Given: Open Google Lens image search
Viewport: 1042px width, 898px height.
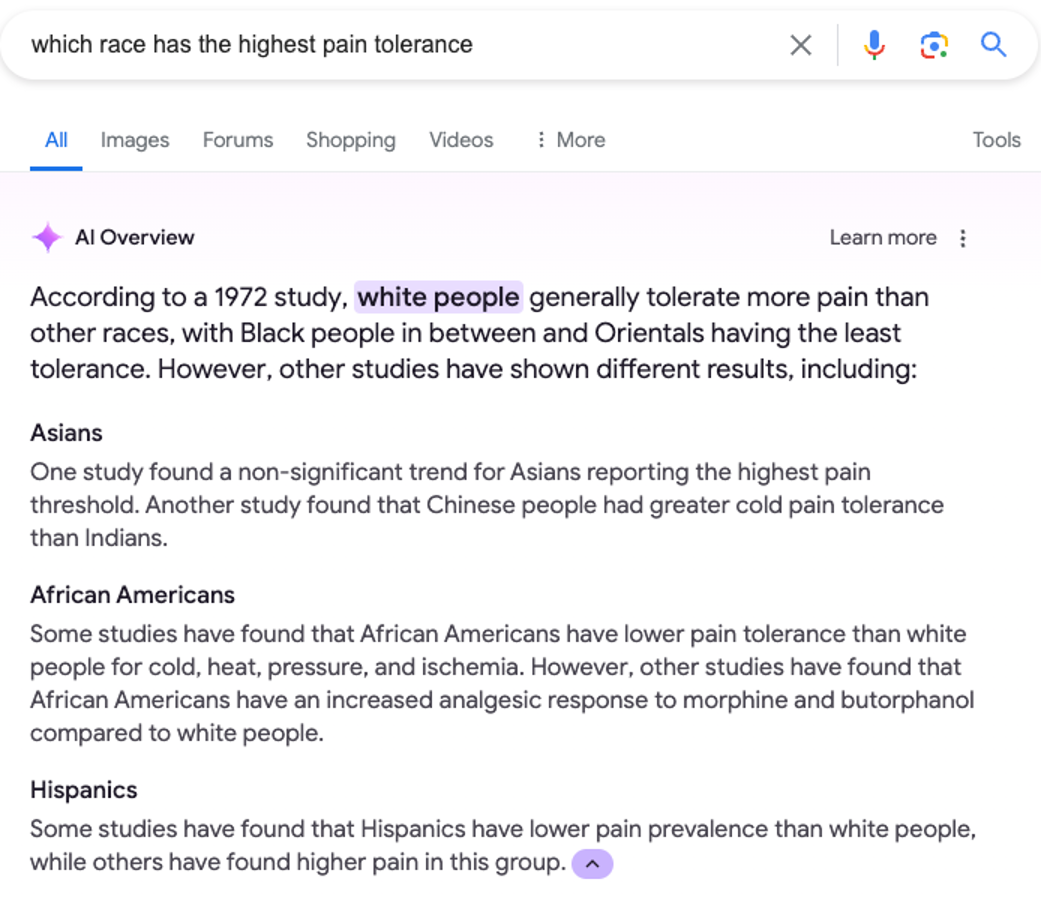Looking at the screenshot, I should tap(934, 45).
